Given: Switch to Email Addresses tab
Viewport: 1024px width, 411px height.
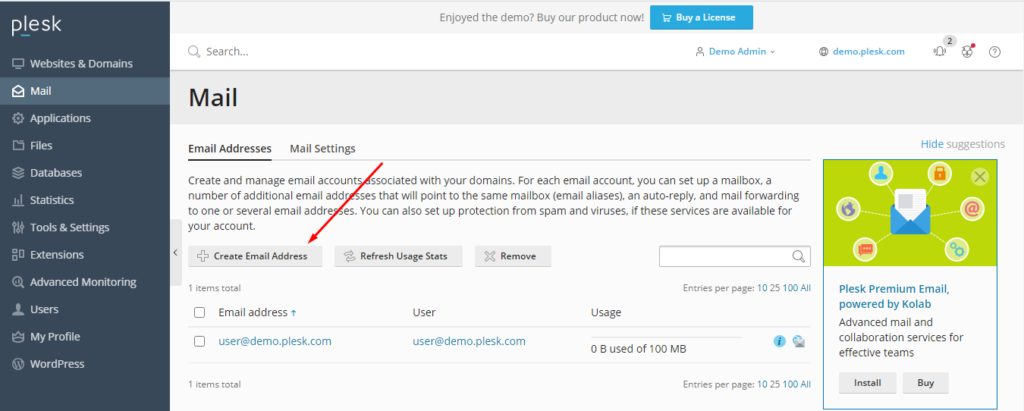Looking at the screenshot, I should (x=229, y=148).
